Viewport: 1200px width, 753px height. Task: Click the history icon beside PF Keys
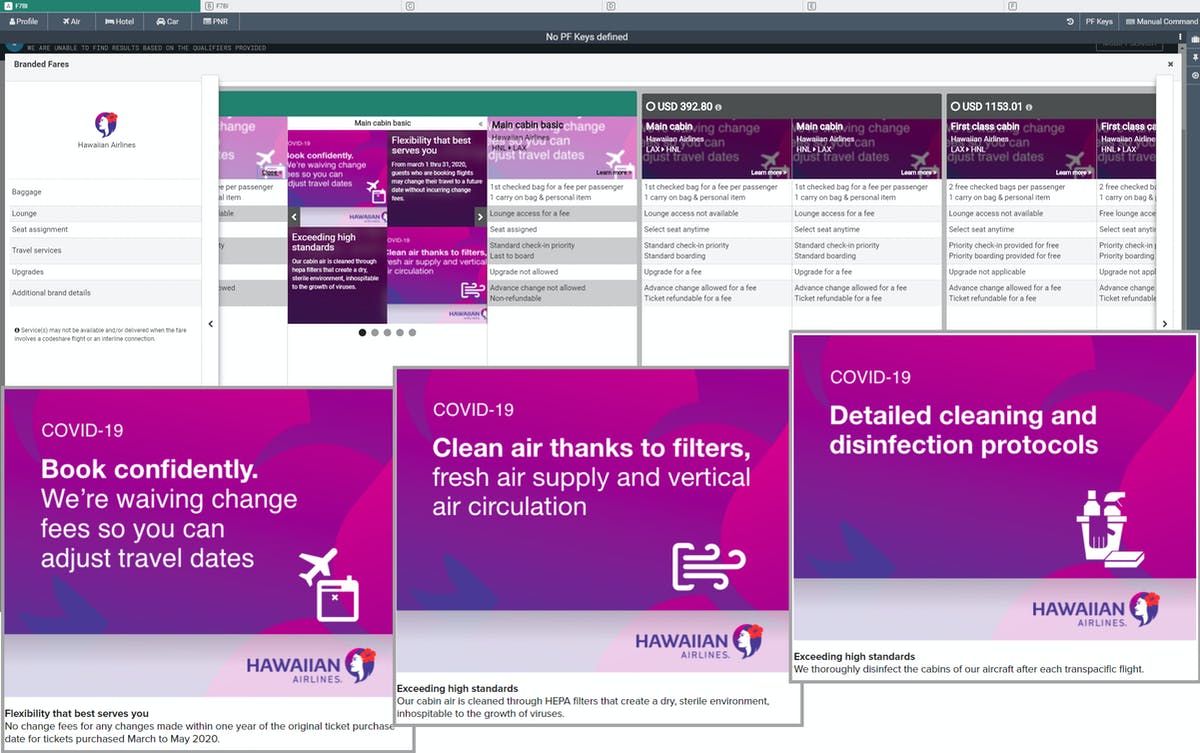point(1070,21)
